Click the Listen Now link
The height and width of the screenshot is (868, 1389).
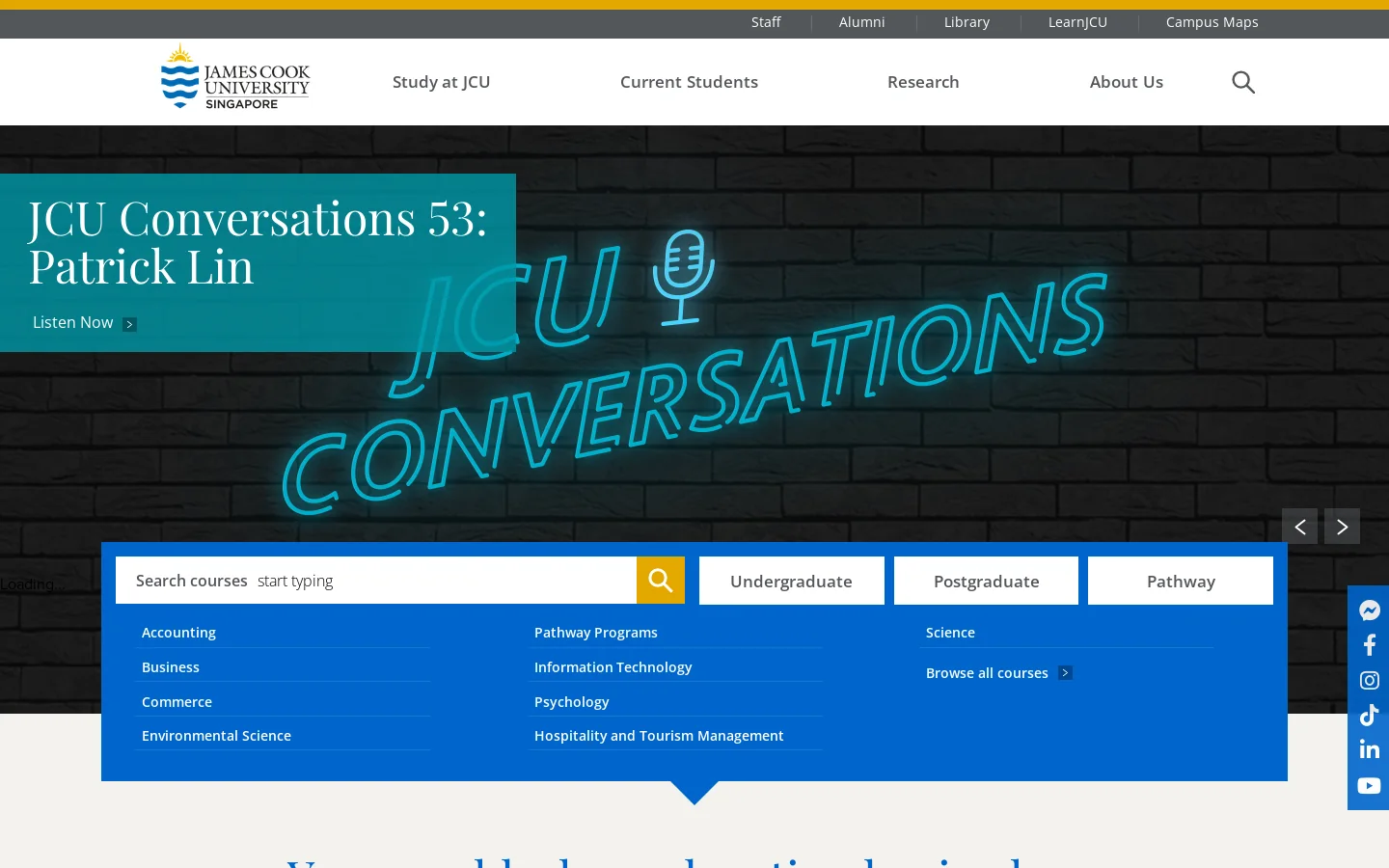tap(73, 322)
